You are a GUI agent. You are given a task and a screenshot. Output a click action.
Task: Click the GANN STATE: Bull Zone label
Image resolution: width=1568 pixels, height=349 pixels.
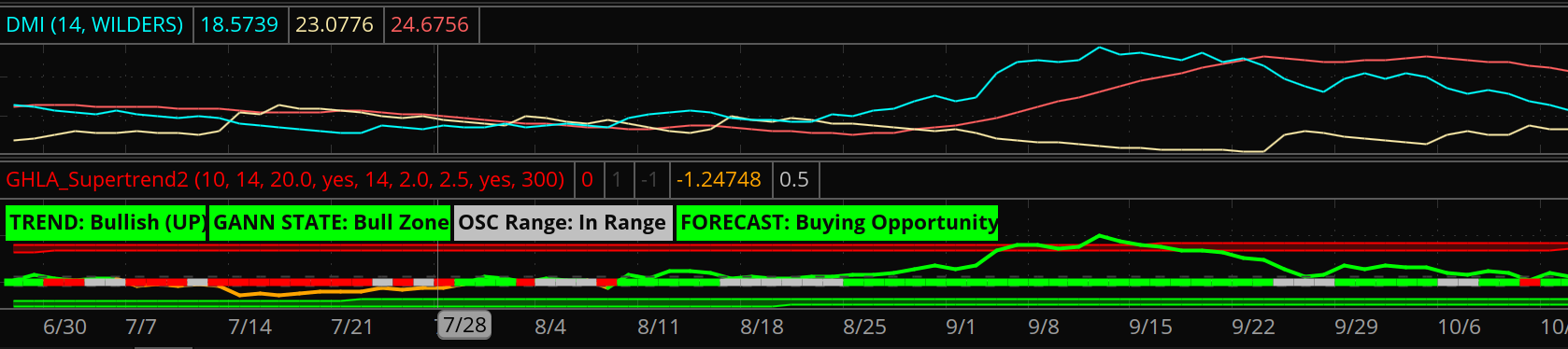pyautogui.click(x=330, y=223)
